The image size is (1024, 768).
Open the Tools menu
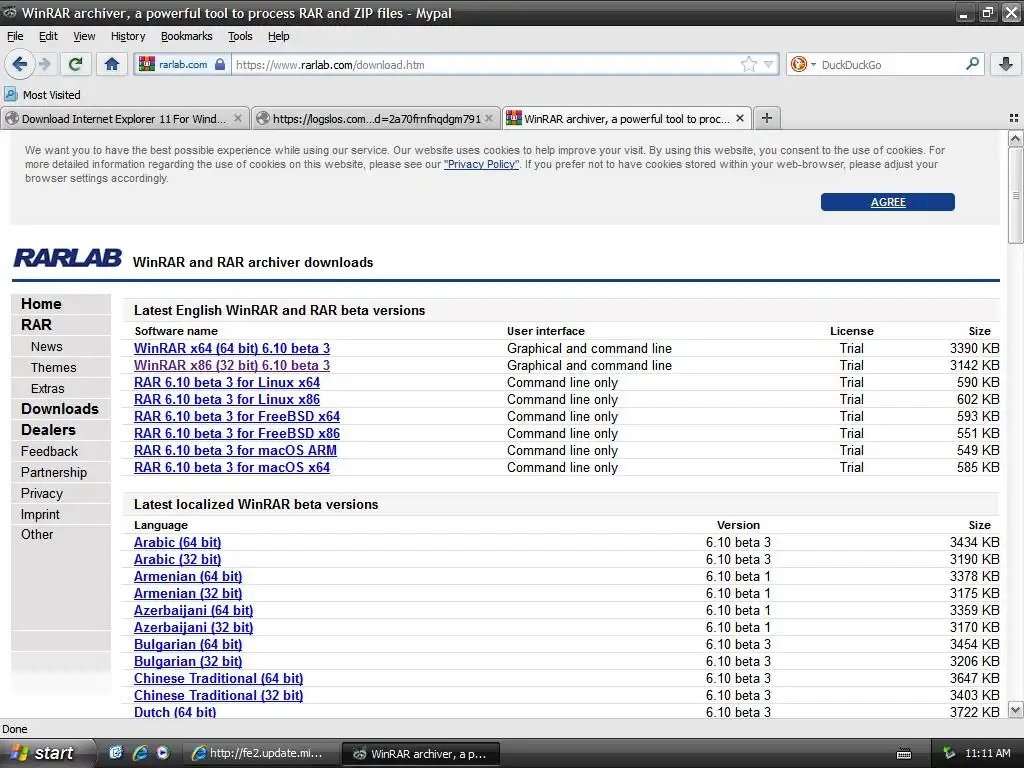pos(240,36)
